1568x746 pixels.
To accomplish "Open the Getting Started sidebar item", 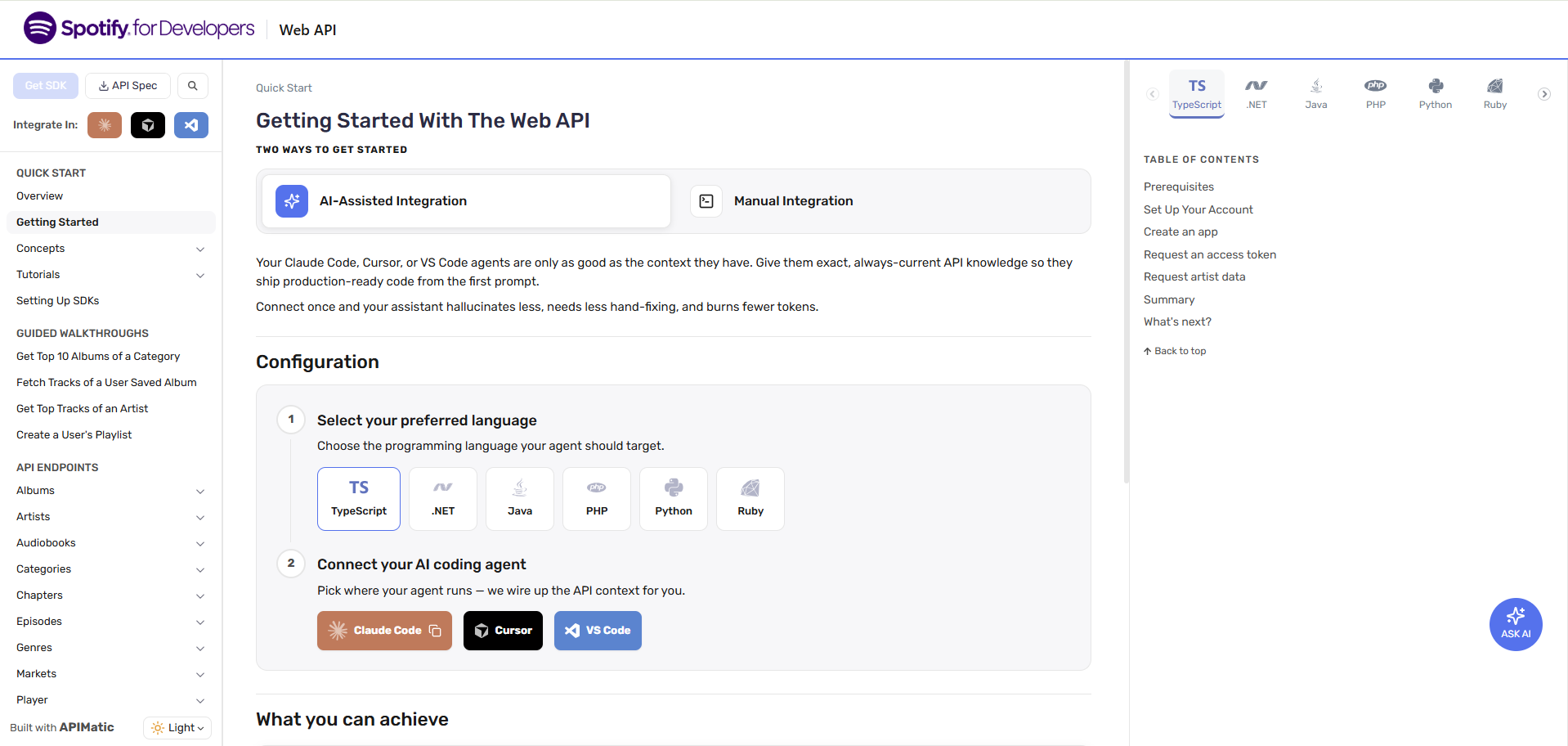I will coord(111,222).
